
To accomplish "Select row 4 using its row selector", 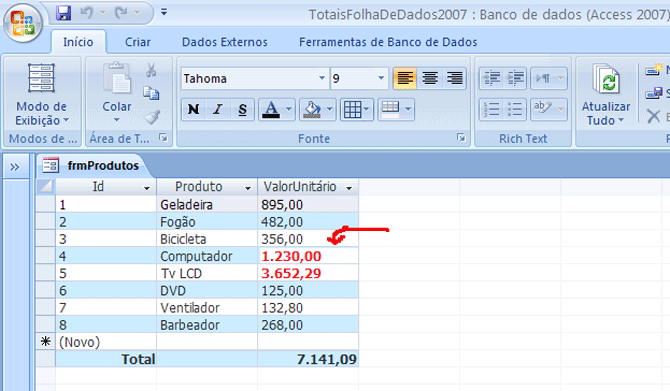I will 45,256.
